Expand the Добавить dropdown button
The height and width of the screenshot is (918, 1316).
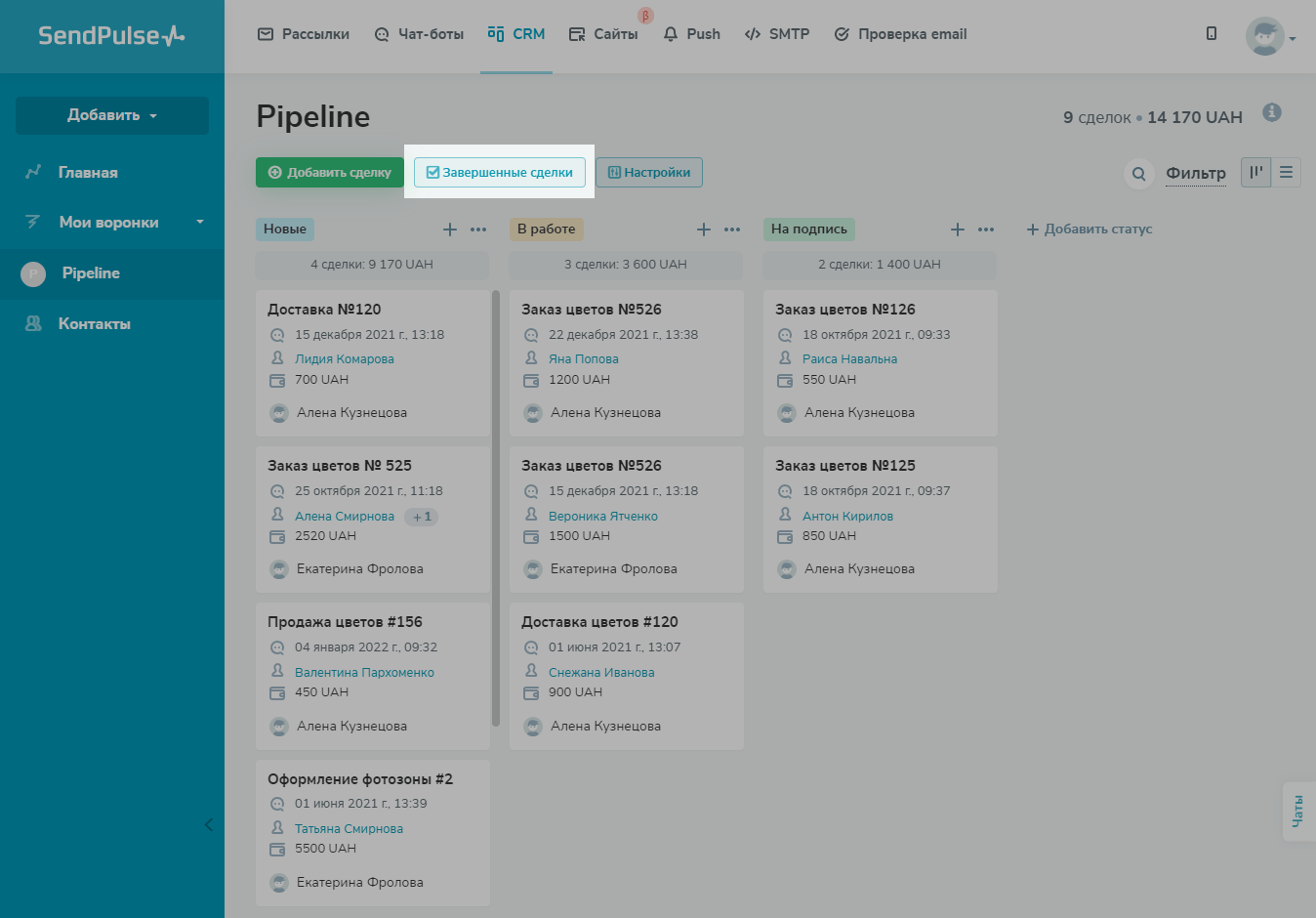click(x=112, y=115)
